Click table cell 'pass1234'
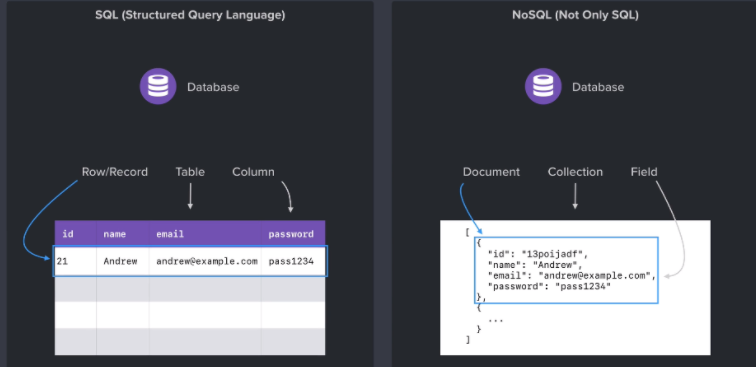This screenshot has height=367, width=756. point(293,261)
